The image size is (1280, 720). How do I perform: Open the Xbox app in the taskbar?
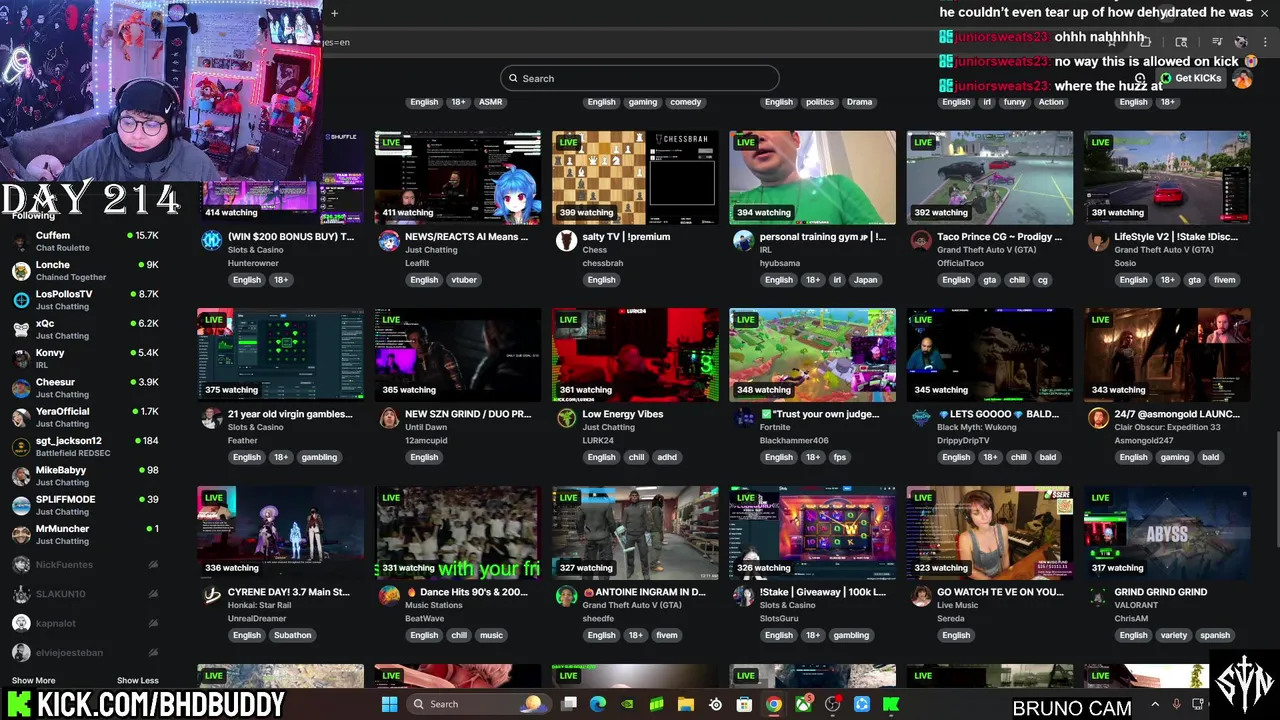pyautogui.click(x=803, y=704)
